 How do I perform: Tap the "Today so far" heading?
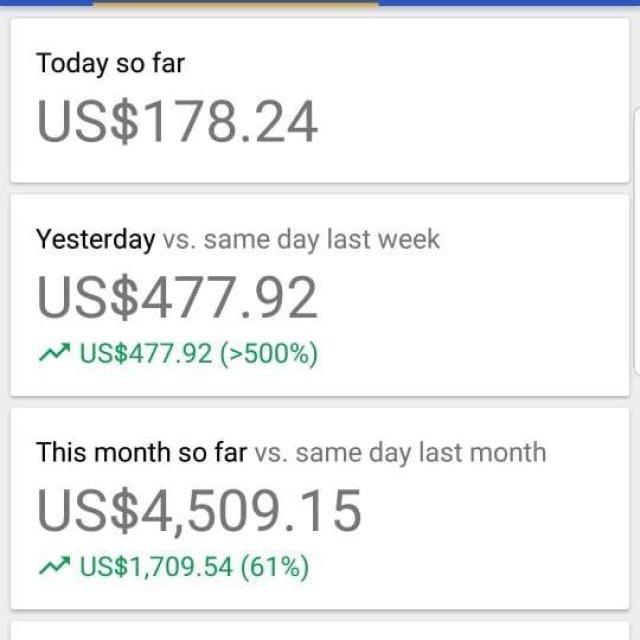pos(111,64)
